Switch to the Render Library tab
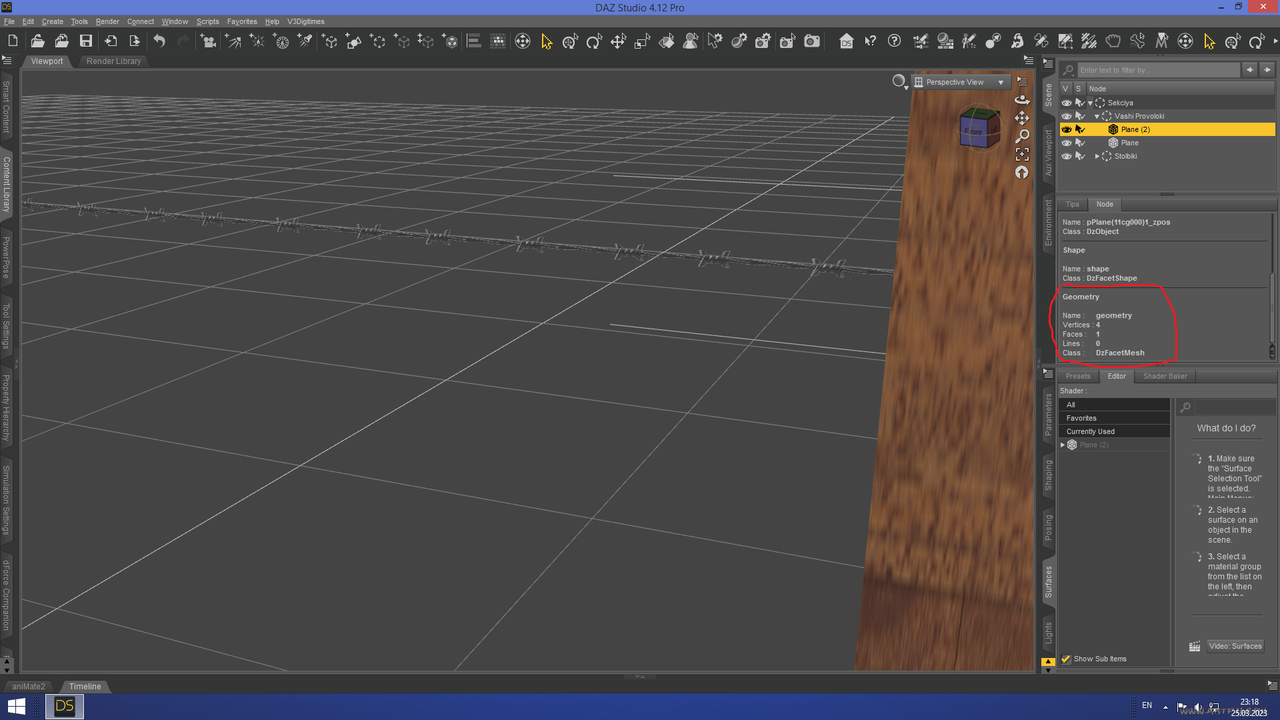Viewport: 1280px width, 720px height. (114, 61)
